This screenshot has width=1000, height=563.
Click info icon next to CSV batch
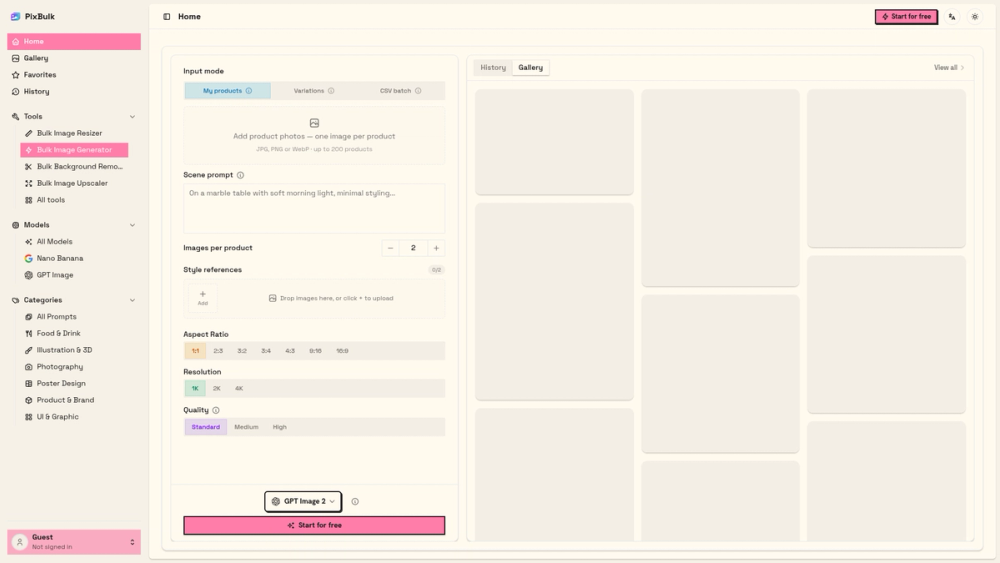coord(418,91)
